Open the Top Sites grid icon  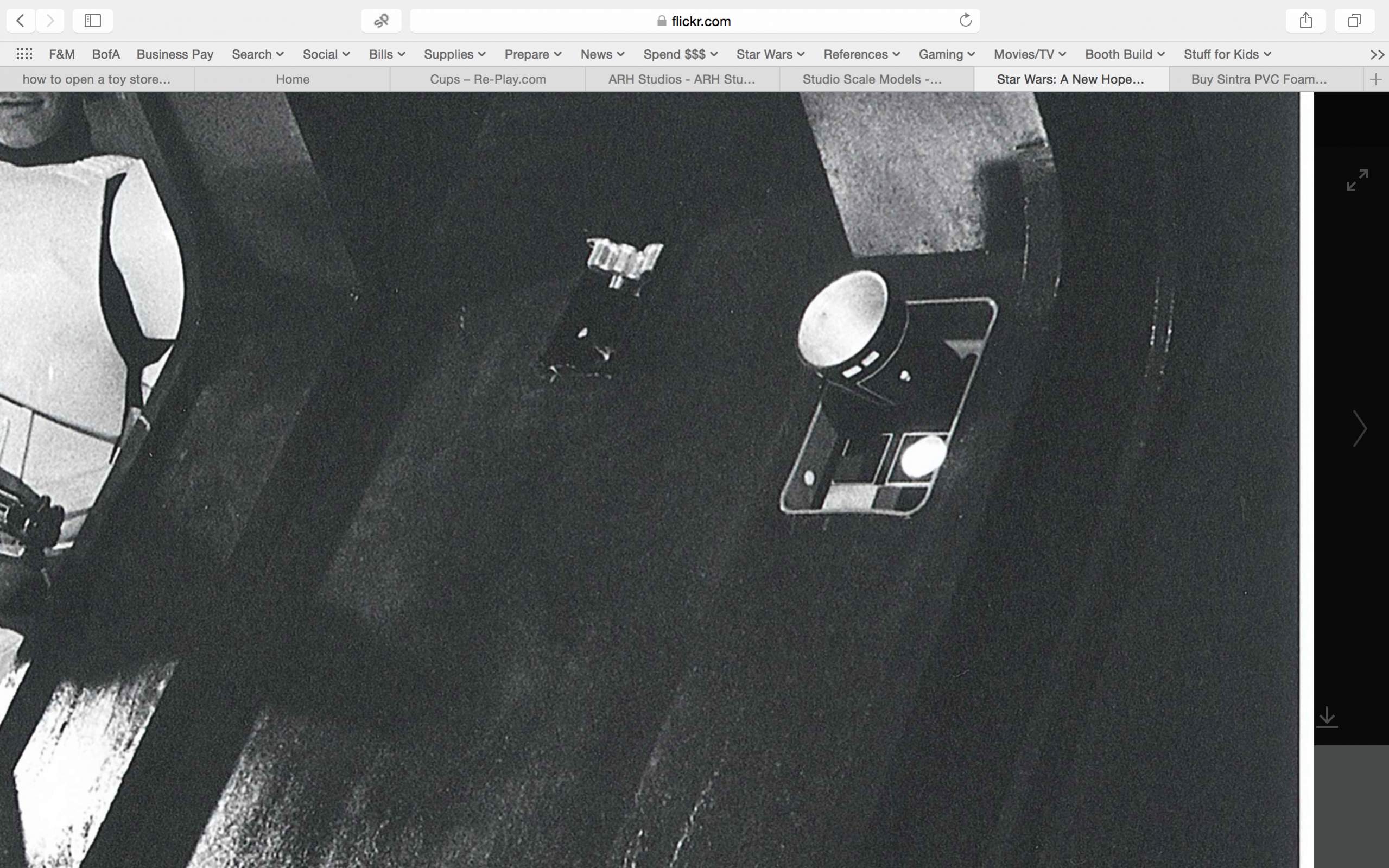(24, 54)
